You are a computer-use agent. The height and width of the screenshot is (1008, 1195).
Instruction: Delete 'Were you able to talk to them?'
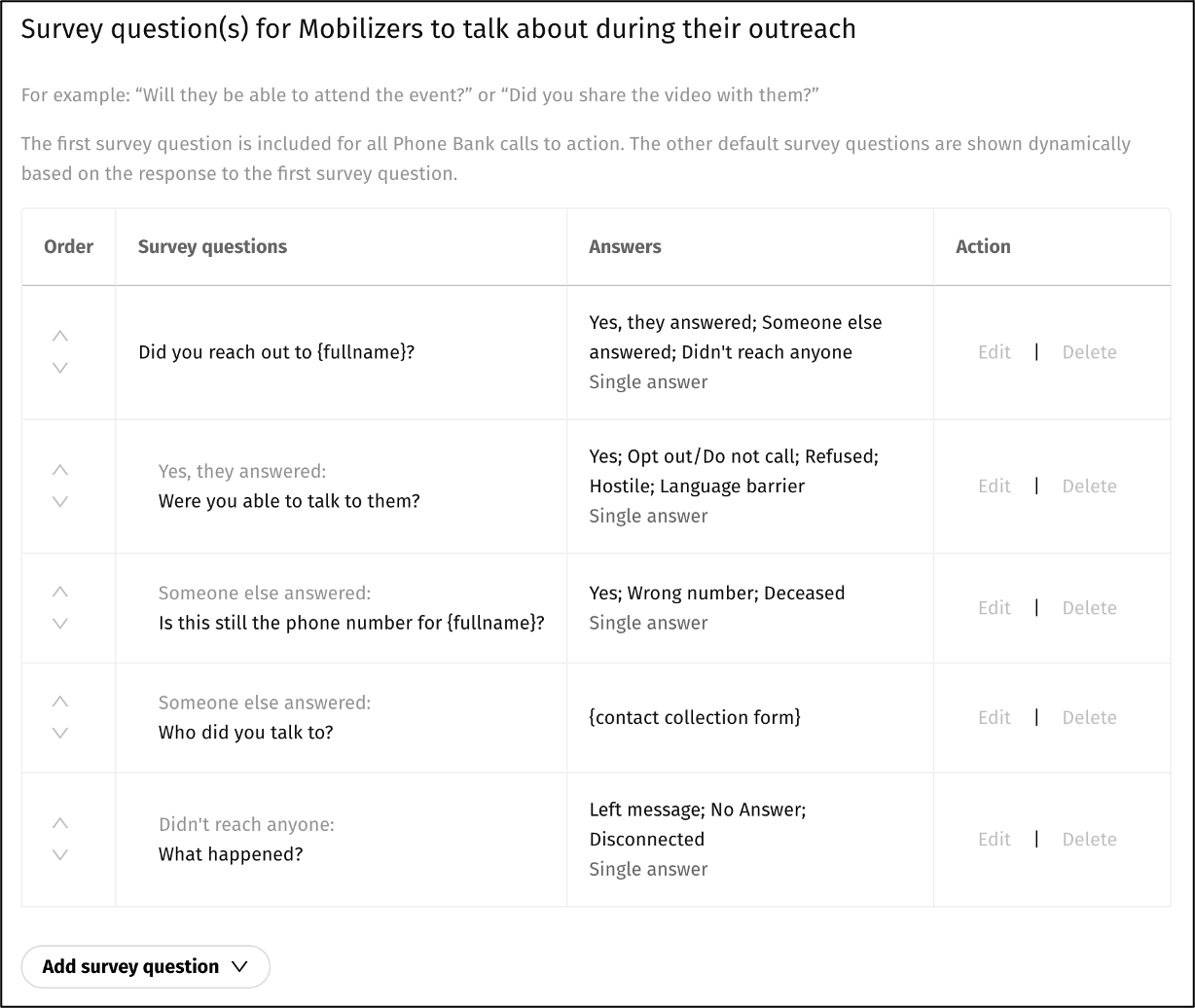tap(1089, 486)
